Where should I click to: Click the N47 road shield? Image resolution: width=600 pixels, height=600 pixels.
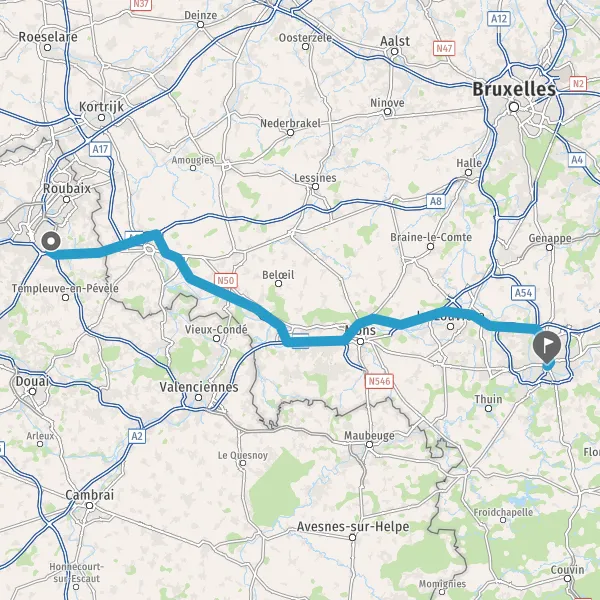point(444,49)
